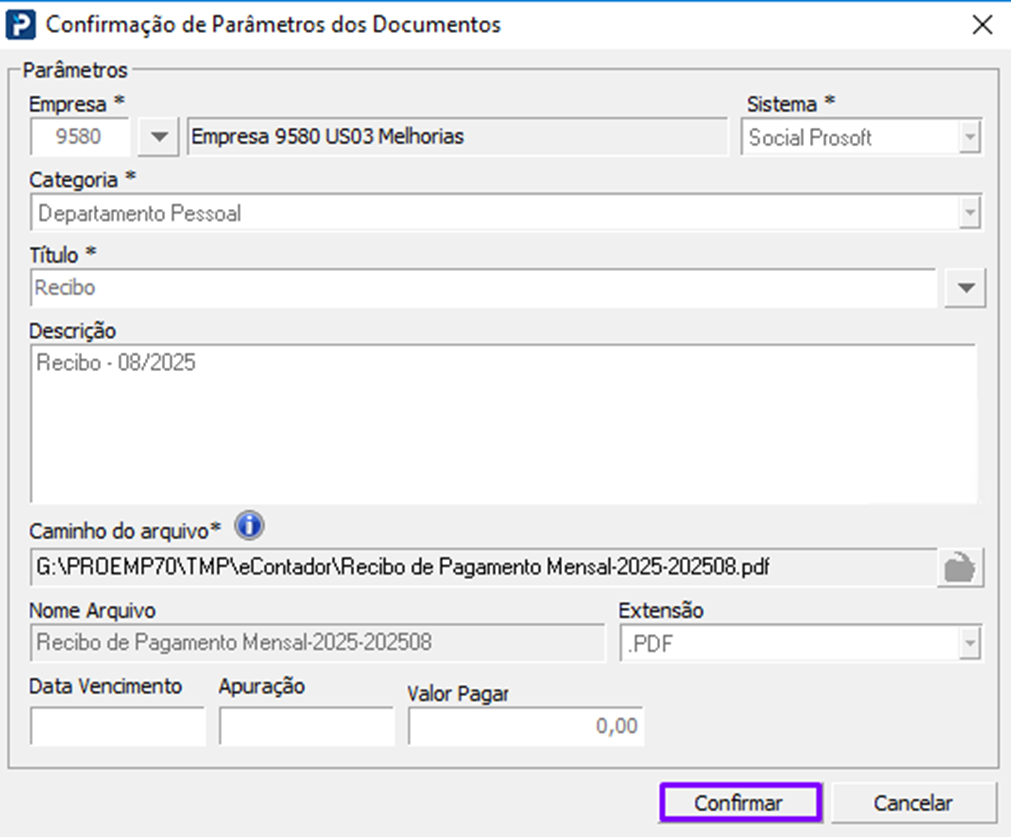1011x837 pixels.
Task: Click inside the Descrição text area
Action: click(x=503, y=424)
